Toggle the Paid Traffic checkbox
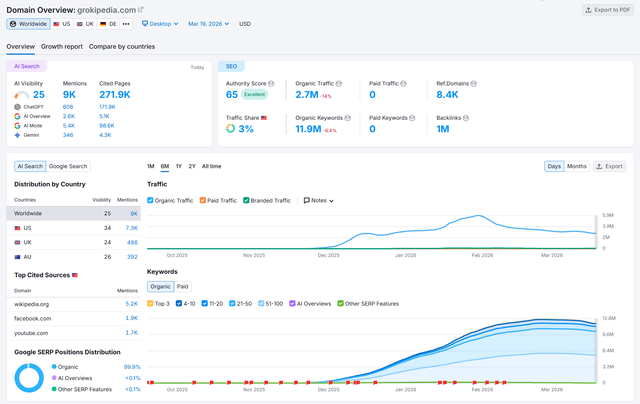 [x=203, y=200]
